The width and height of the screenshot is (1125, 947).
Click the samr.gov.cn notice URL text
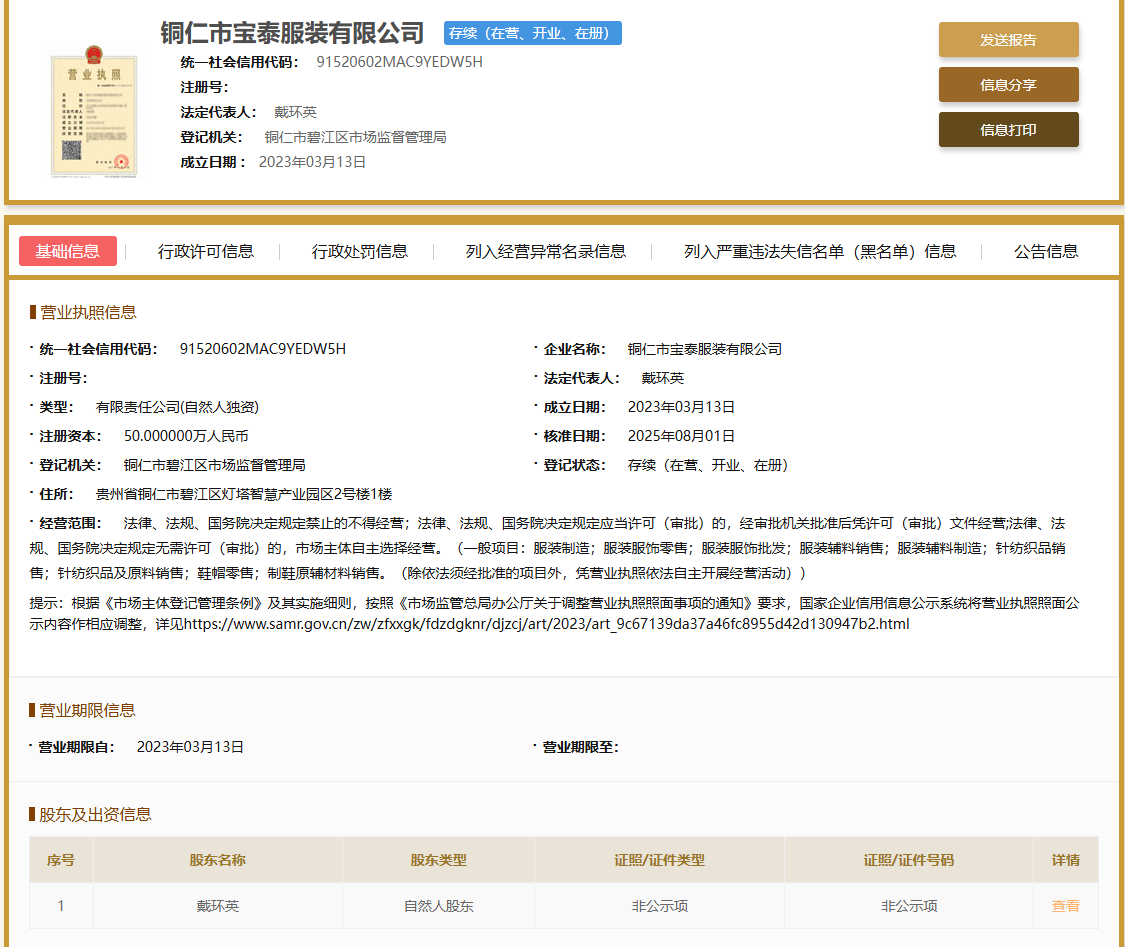[x=547, y=624]
